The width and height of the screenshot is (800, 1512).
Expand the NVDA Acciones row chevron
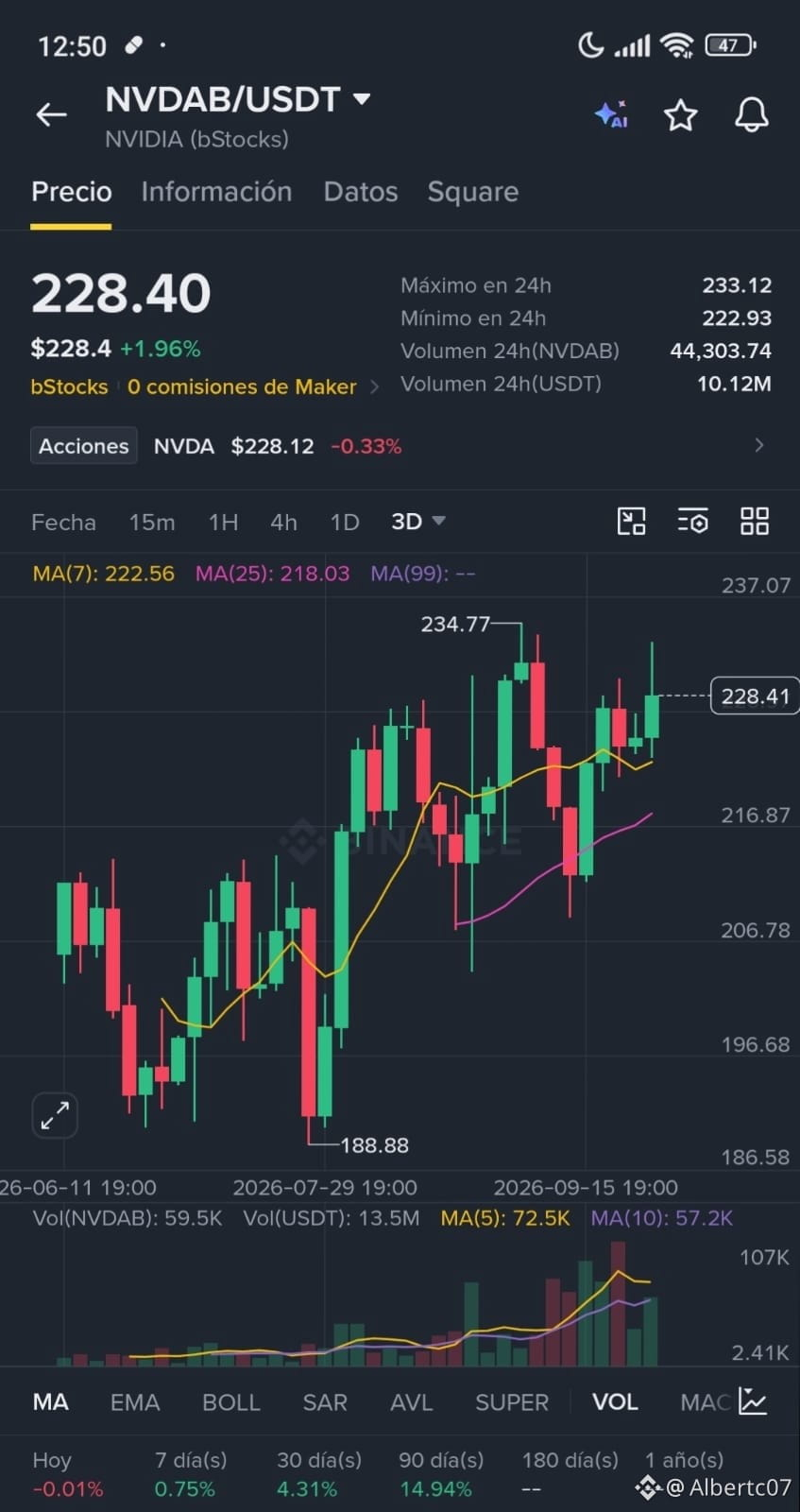pyautogui.click(x=759, y=445)
